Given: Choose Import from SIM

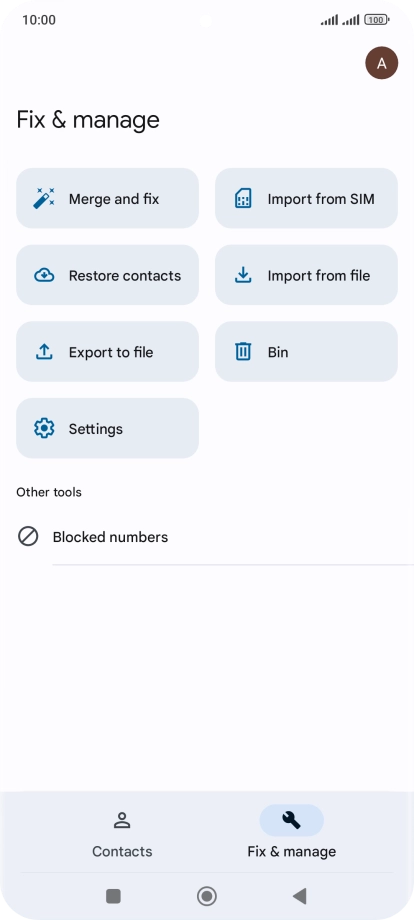Looking at the screenshot, I should click(x=306, y=198).
